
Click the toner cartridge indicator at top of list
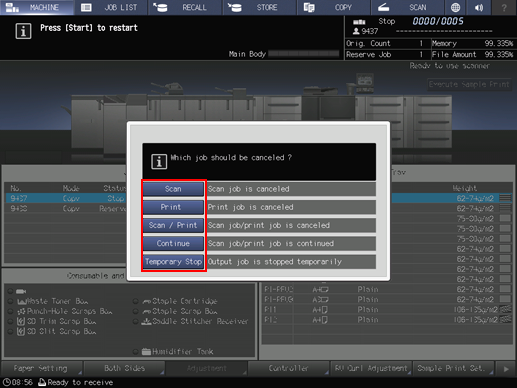(10, 291)
